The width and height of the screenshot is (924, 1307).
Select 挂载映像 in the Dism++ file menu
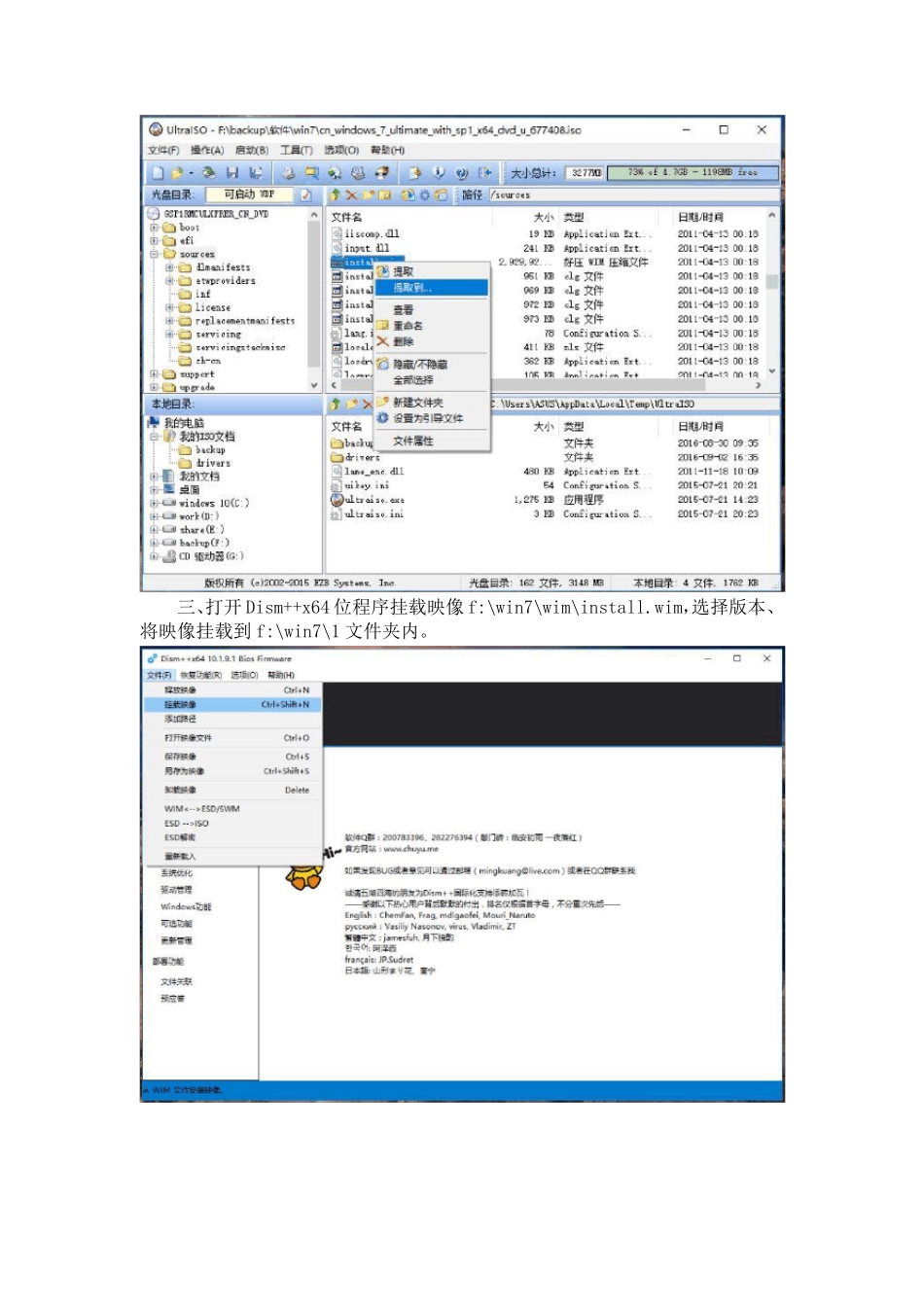tap(231, 704)
